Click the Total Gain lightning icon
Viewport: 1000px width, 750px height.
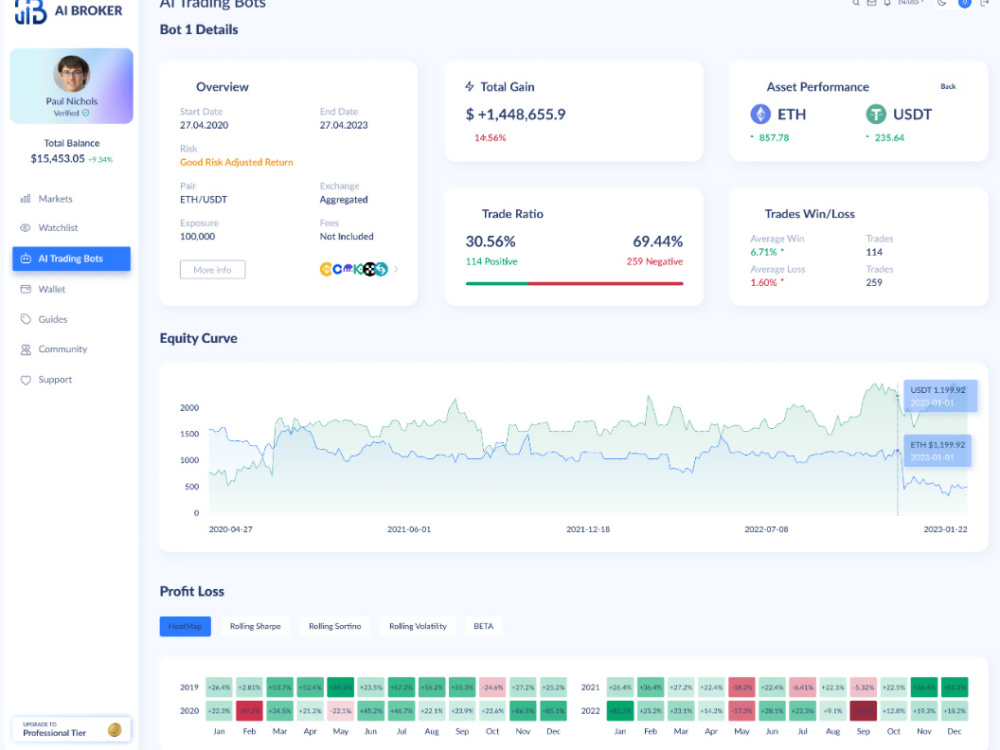pos(469,87)
